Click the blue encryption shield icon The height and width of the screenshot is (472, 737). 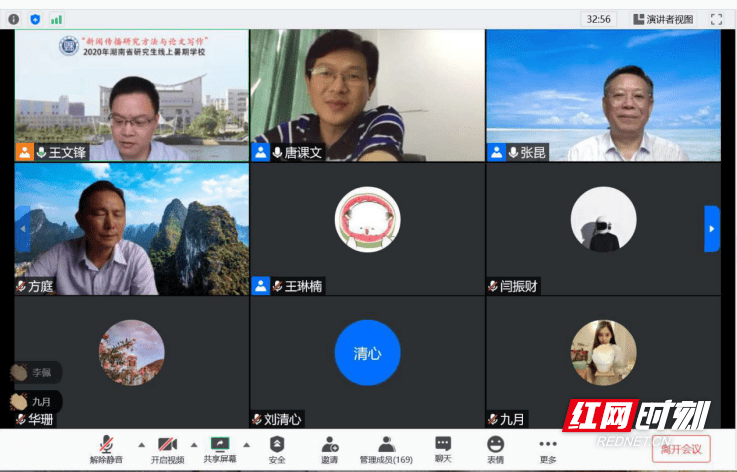click(x=35, y=19)
